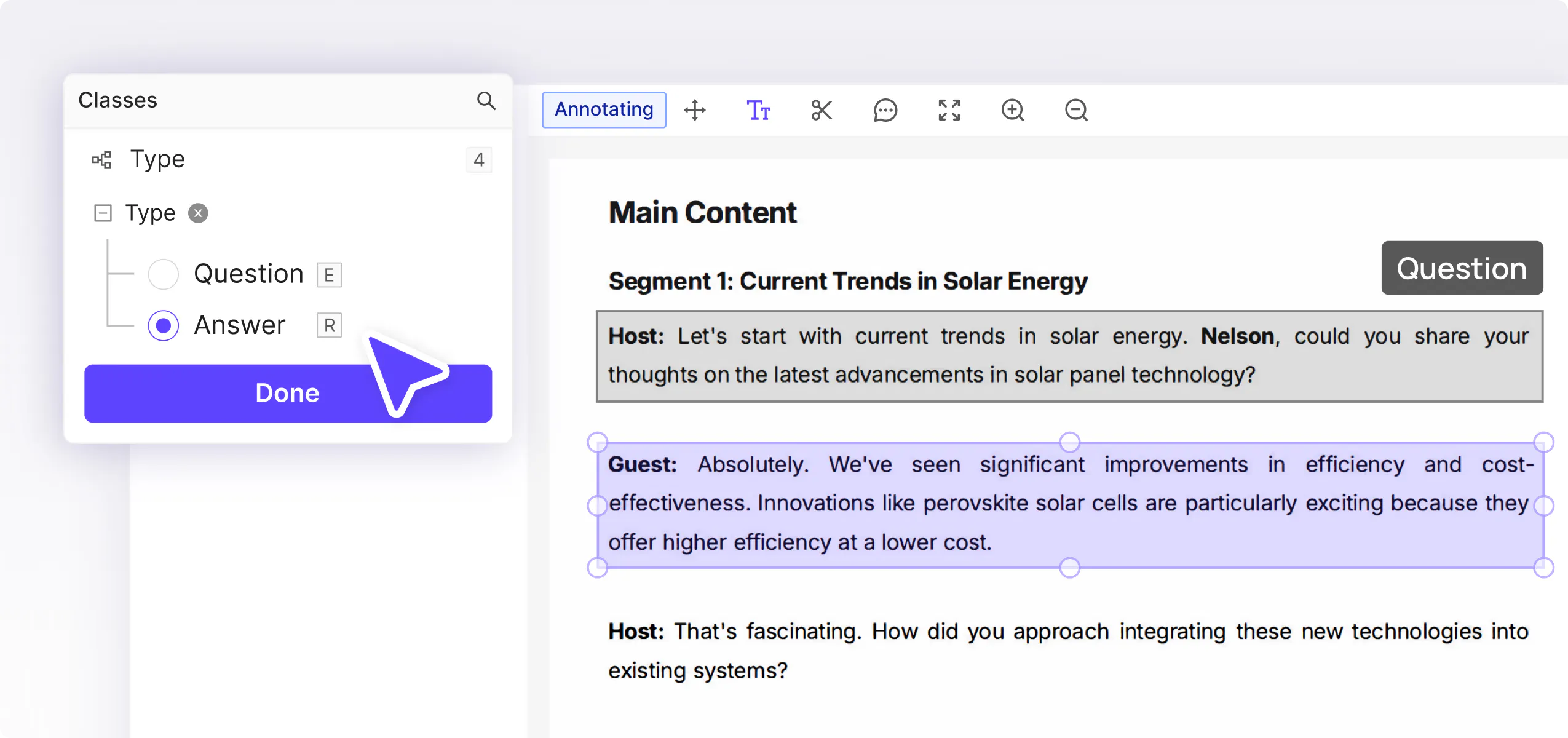This screenshot has height=738, width=1568.
Task: Select the annotated Host question box
Action: click(x=1069, y=356)
